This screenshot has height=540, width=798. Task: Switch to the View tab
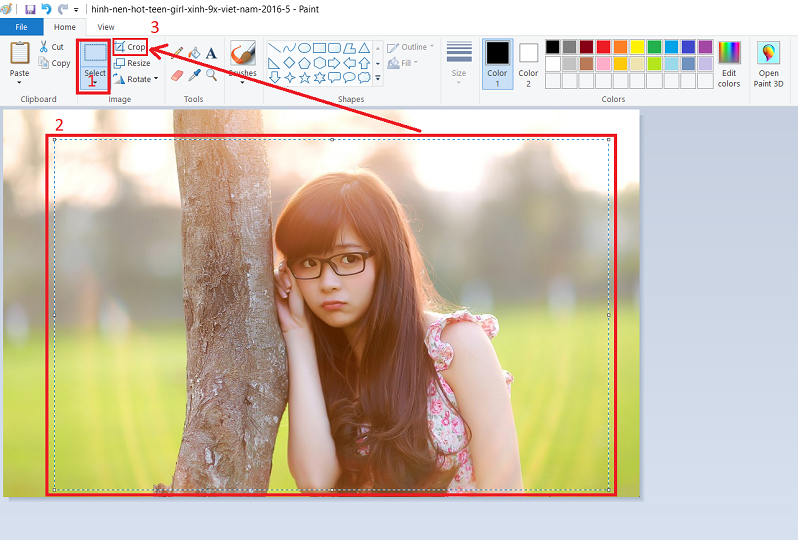pos(106,27)
